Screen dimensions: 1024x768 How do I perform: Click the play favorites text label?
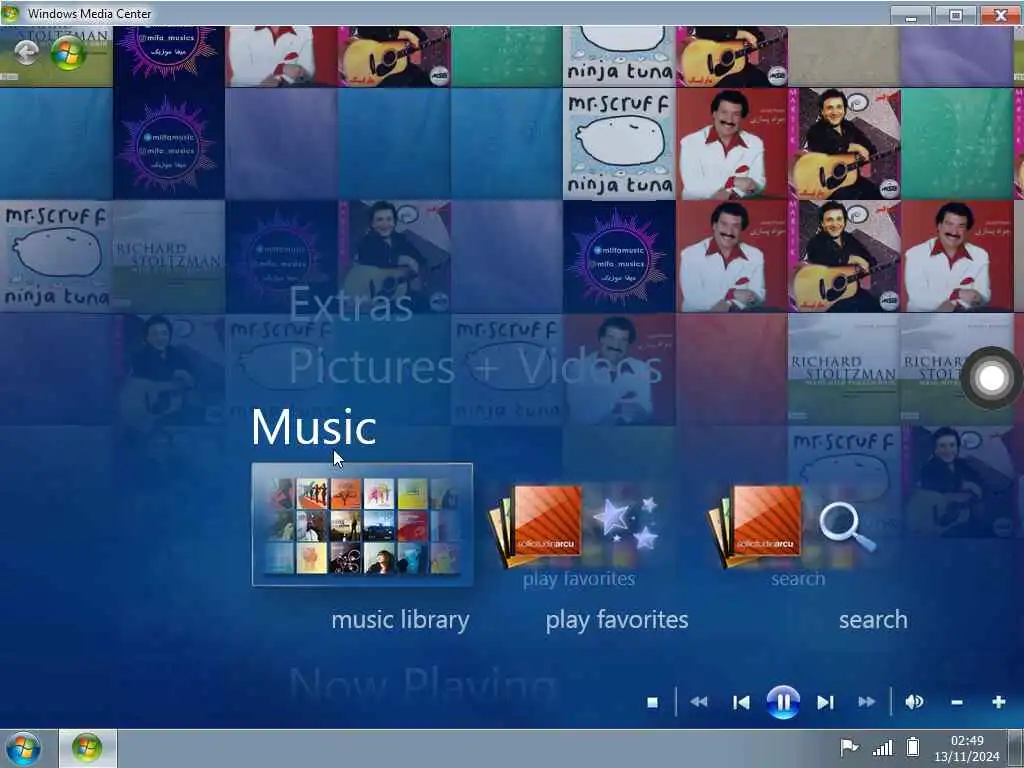[616, 620]
